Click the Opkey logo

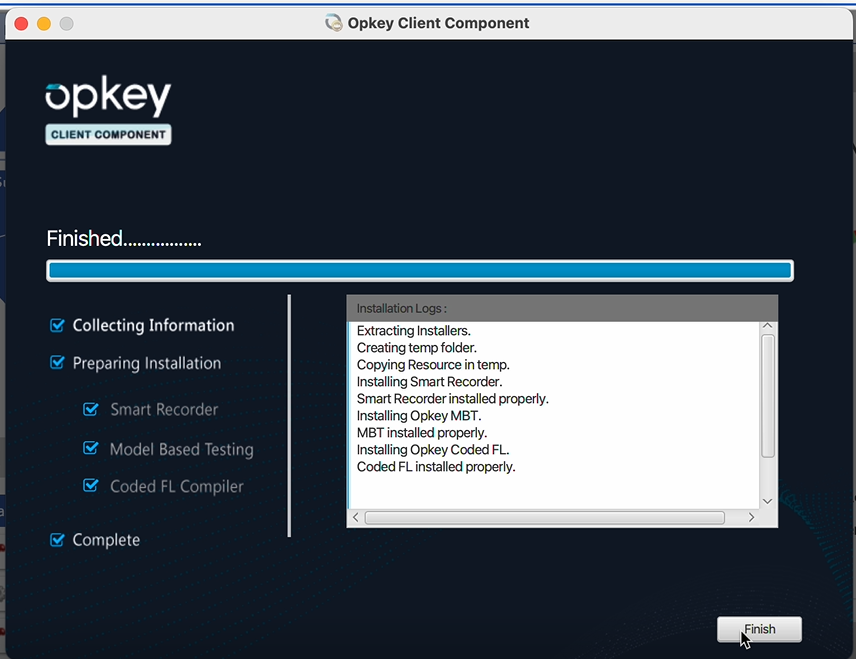tap(108, 96)
